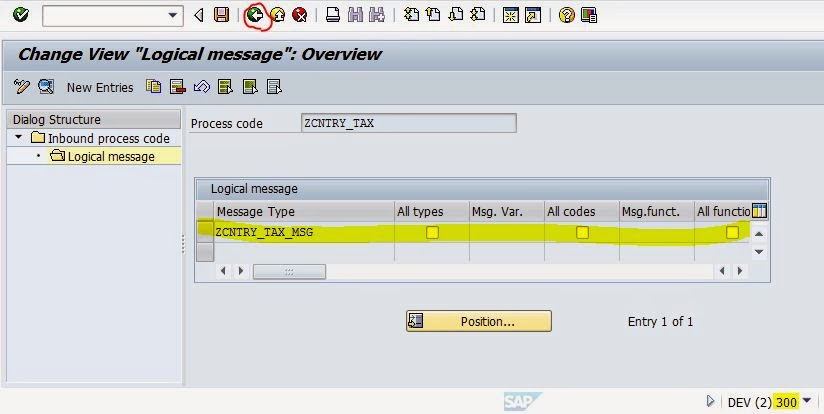
Task: Click the New Entries button
Action: [x=100, y=87]
